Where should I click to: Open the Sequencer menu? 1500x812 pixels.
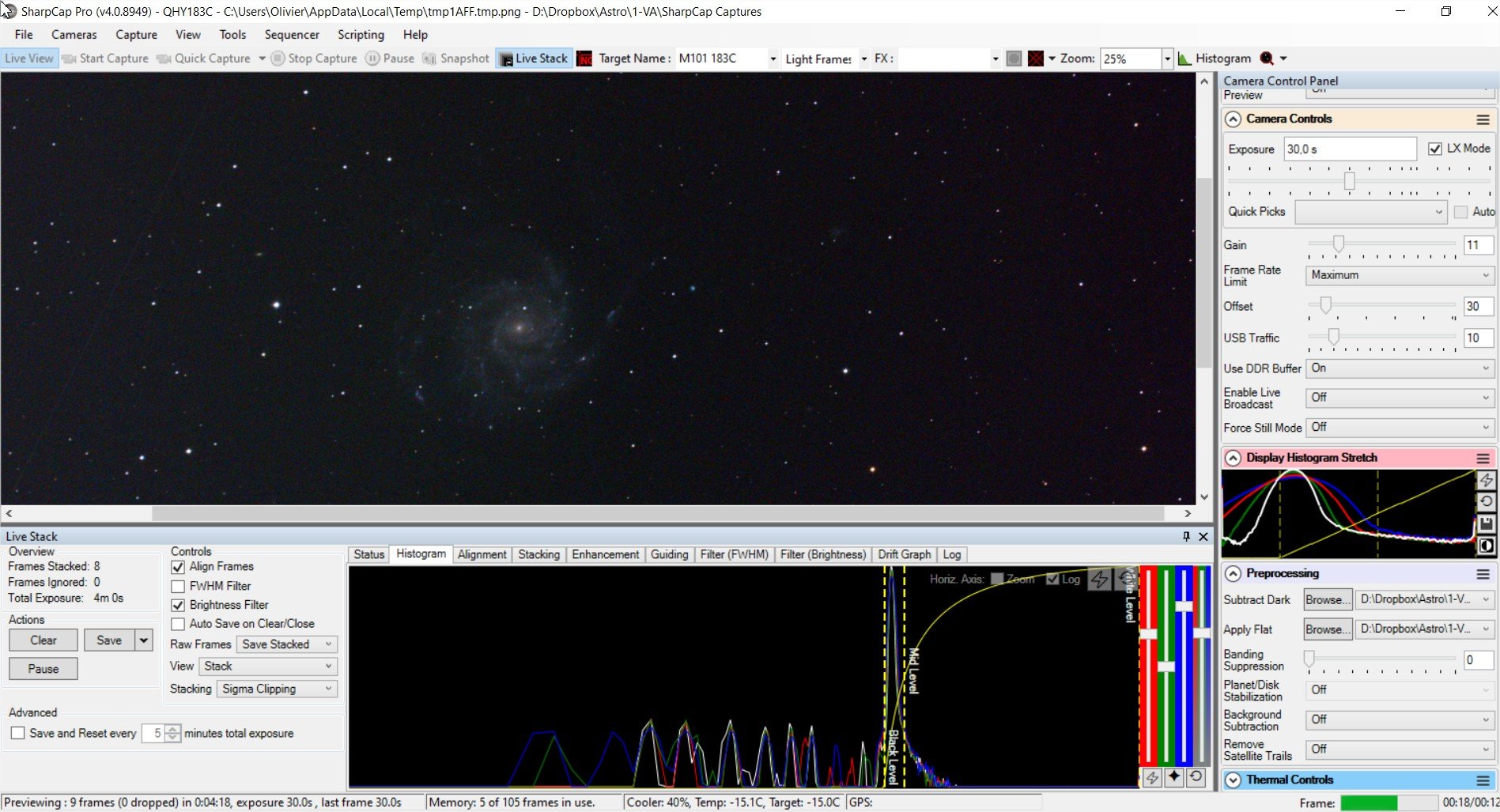292,35
